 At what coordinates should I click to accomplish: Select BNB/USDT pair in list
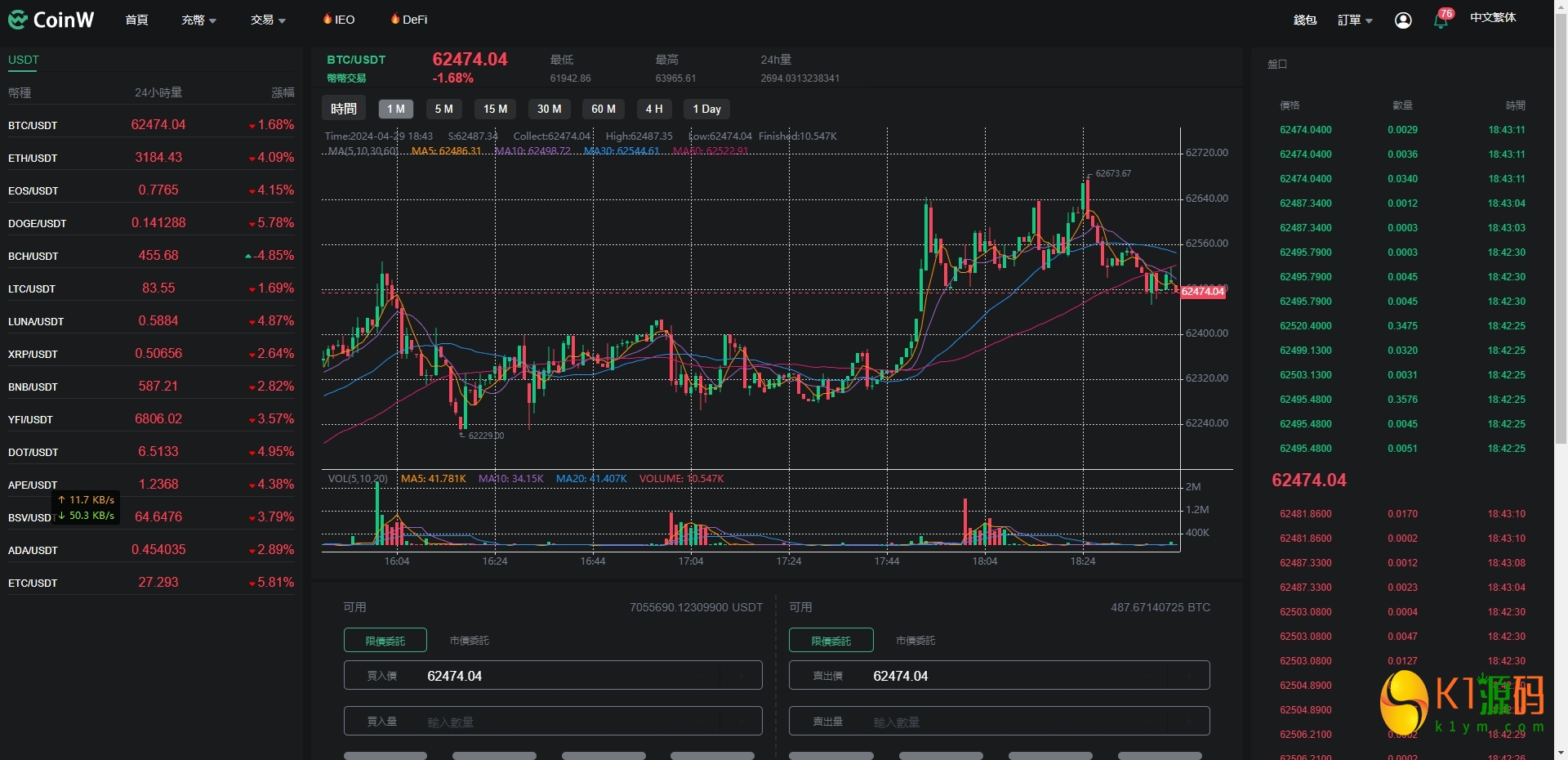(151, 387)
